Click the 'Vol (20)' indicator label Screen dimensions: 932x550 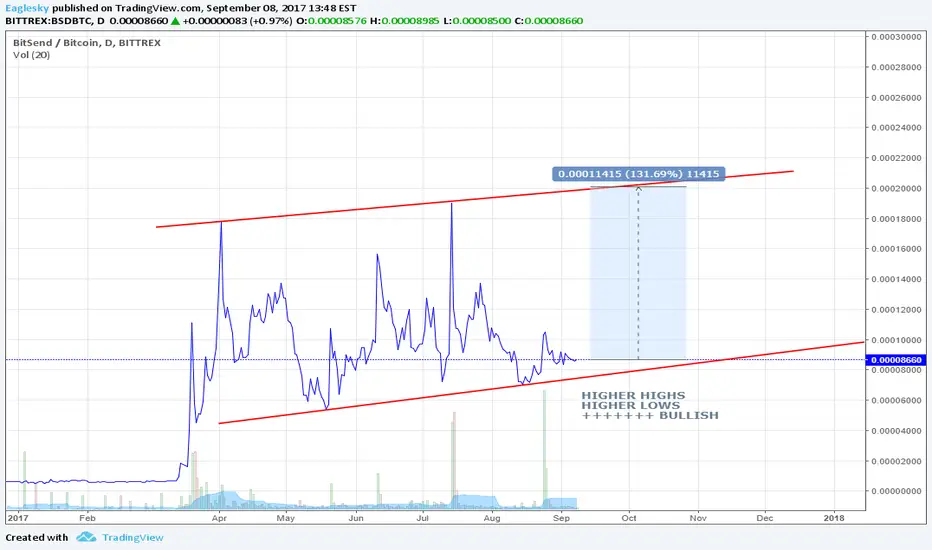(32, 55)
